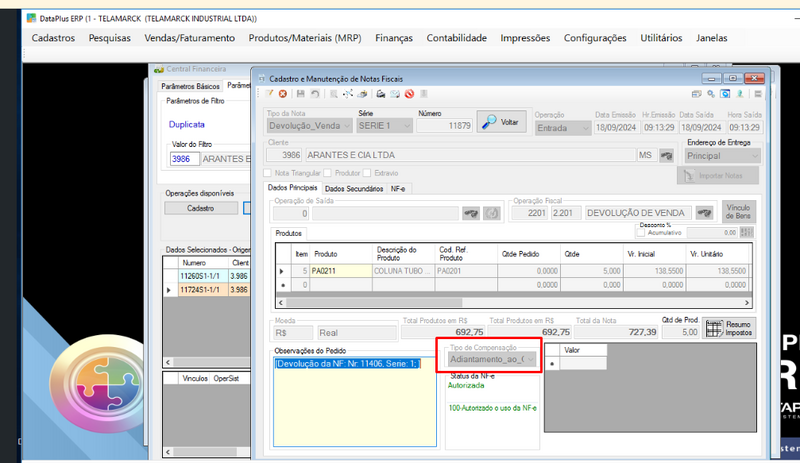Open the Configurações menu
The image size is (800, 463).
tap(595, 38)
